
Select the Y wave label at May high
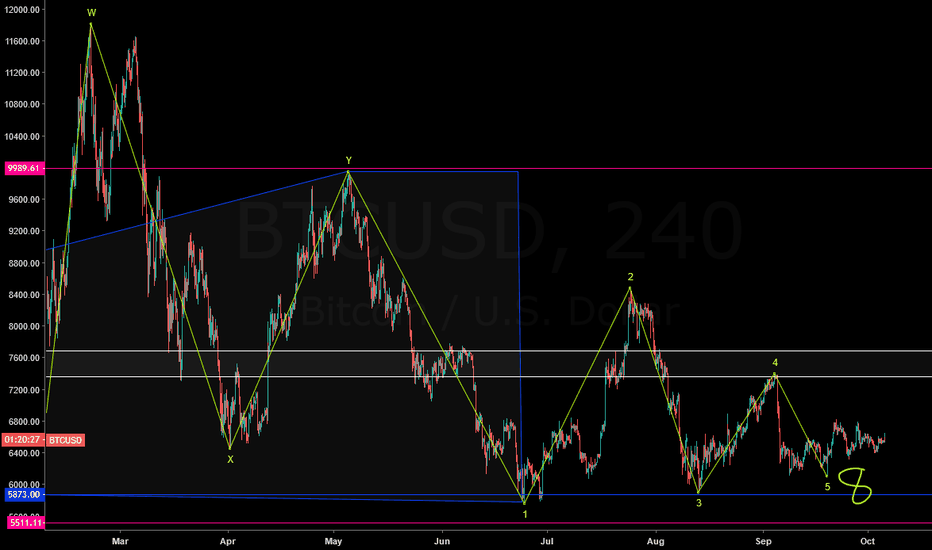[x=349, y=160]
